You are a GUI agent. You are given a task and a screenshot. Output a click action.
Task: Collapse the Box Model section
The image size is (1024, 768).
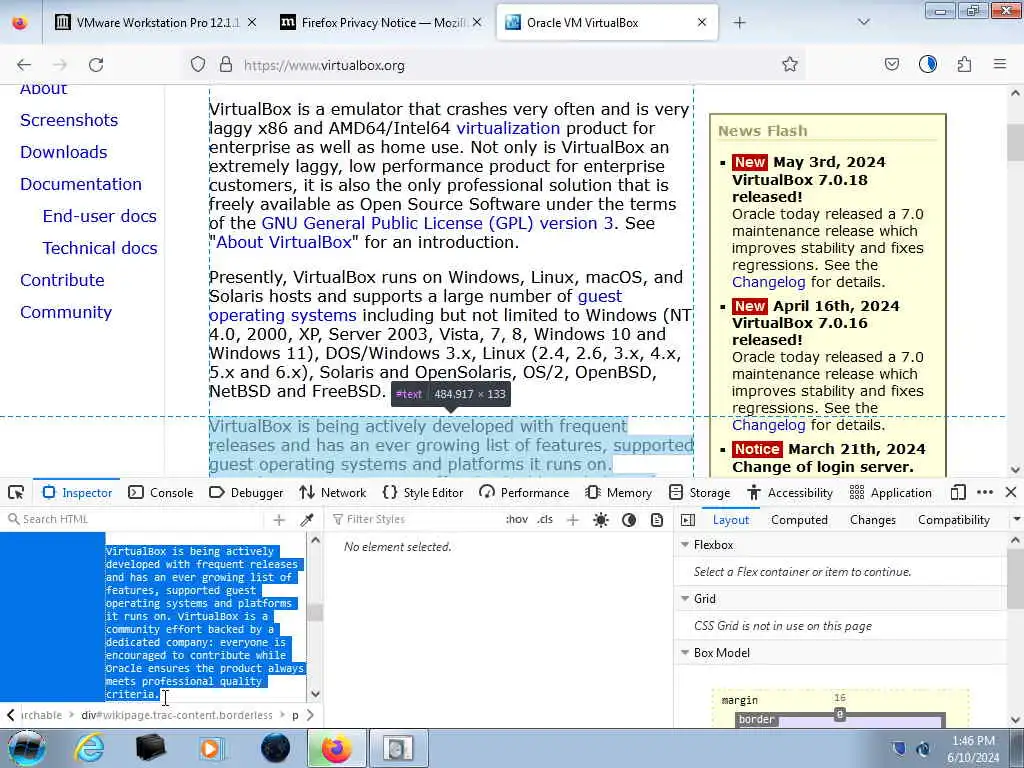point(685,652)
